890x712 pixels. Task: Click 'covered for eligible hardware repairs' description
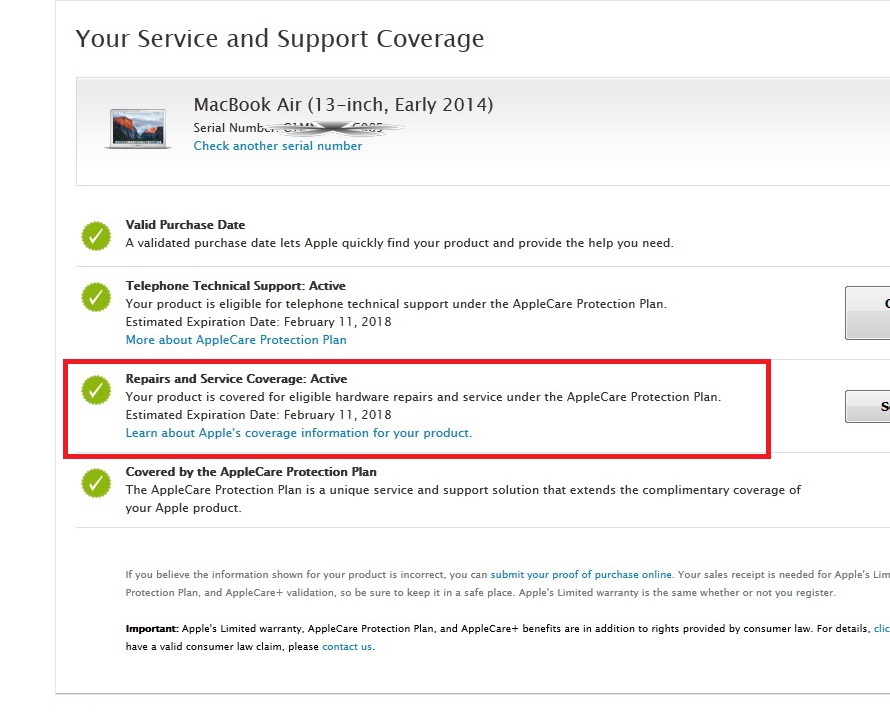click(x=423, y=397)
